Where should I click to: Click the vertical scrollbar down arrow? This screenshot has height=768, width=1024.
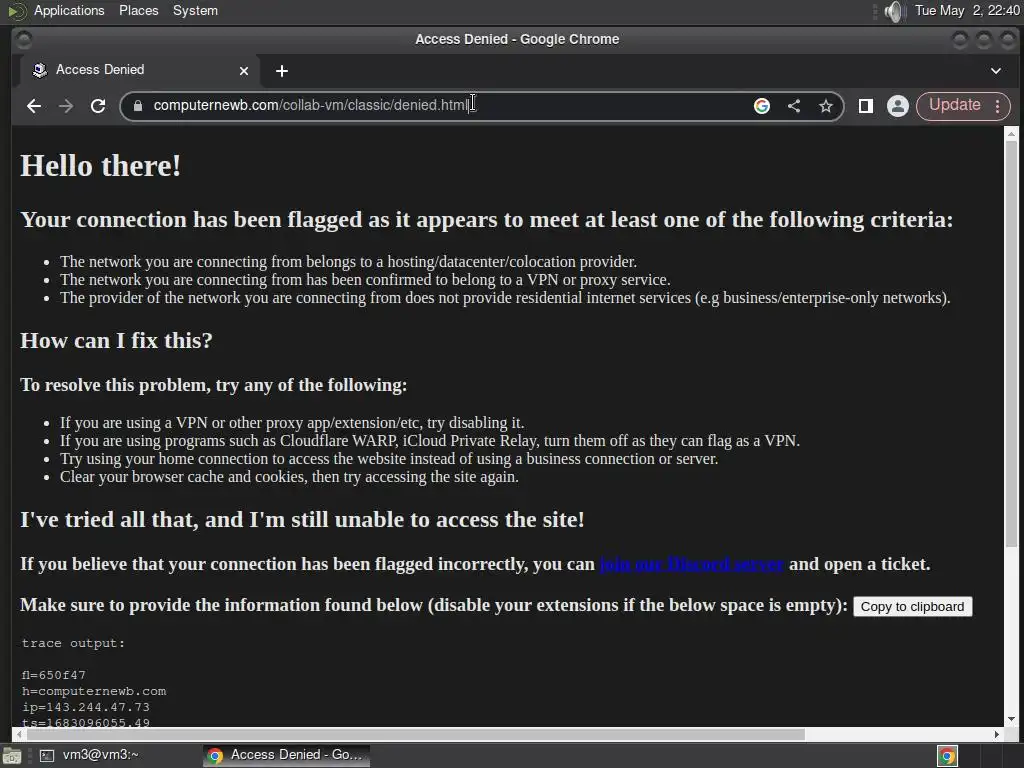1012,719
